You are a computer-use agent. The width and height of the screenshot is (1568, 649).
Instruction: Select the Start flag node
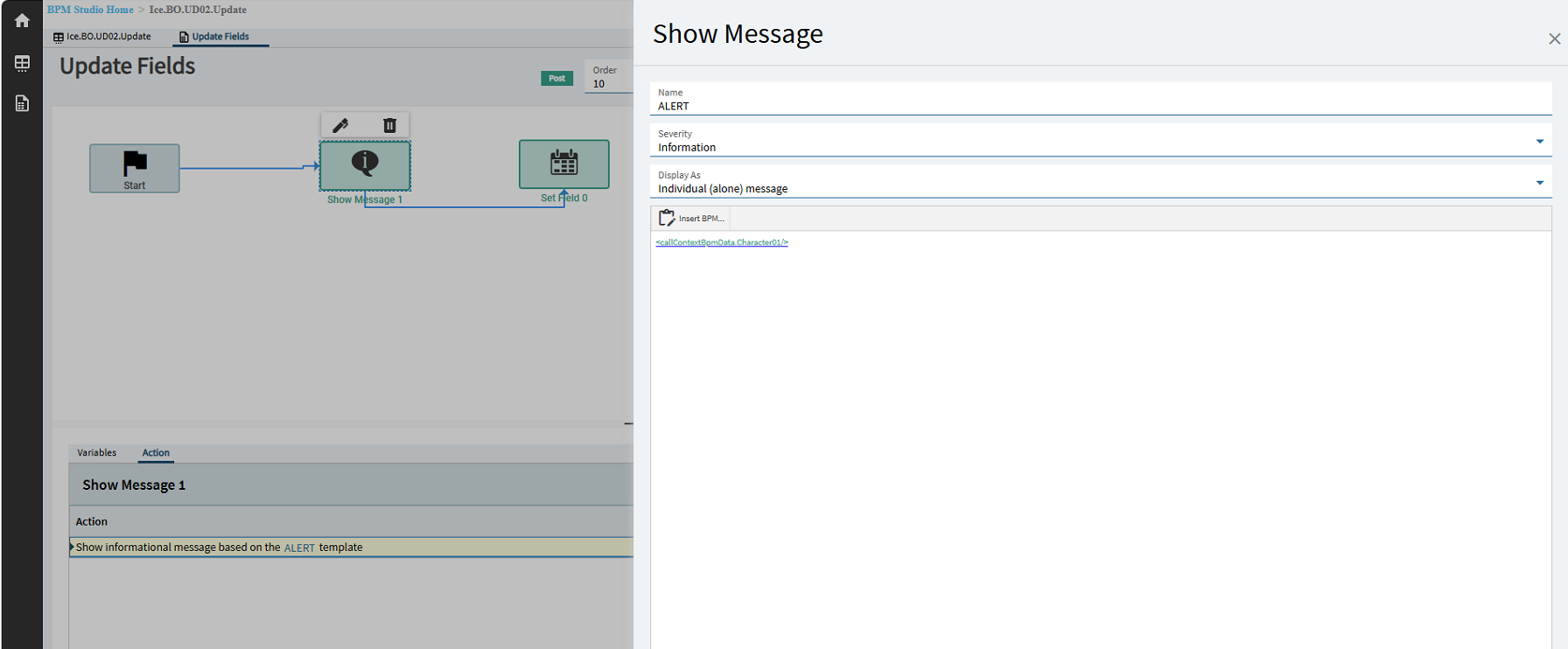135,168
